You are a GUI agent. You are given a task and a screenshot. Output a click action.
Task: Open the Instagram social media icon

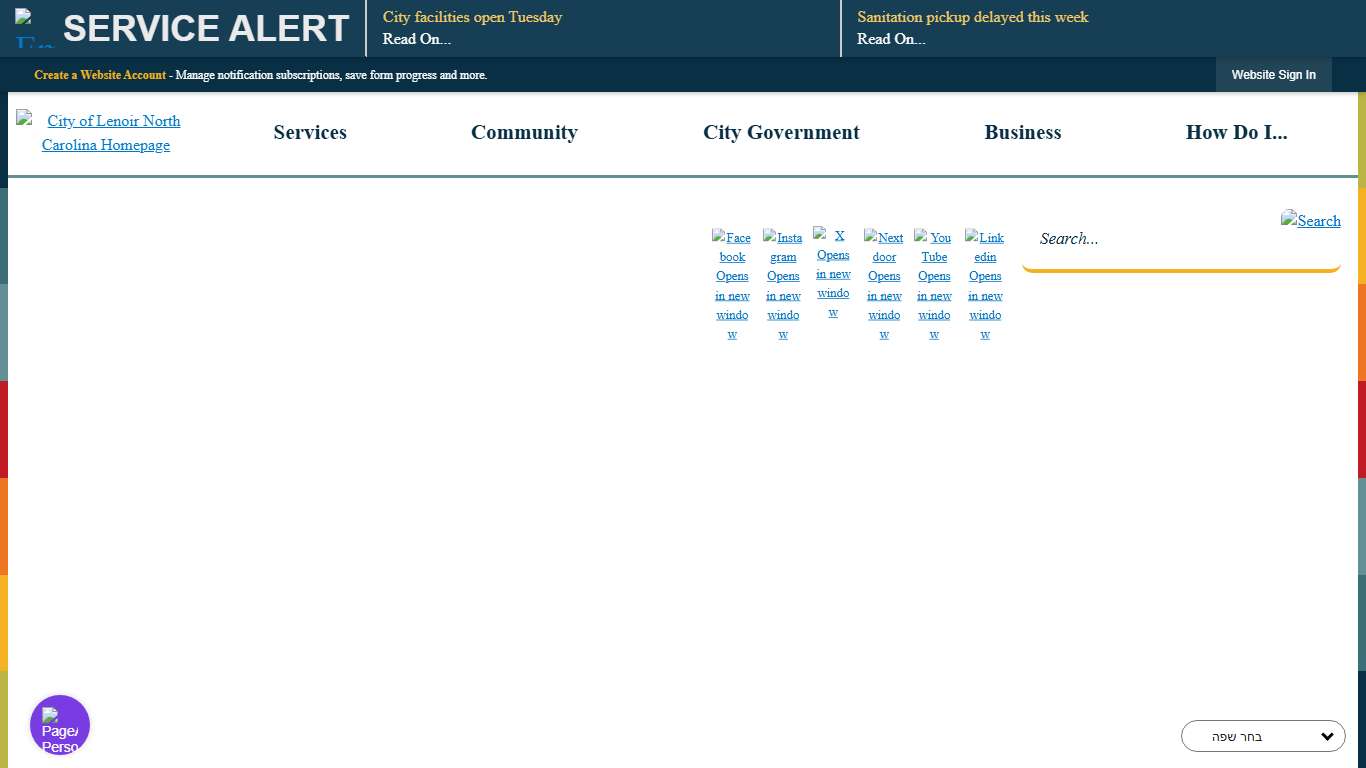[783, 285]
